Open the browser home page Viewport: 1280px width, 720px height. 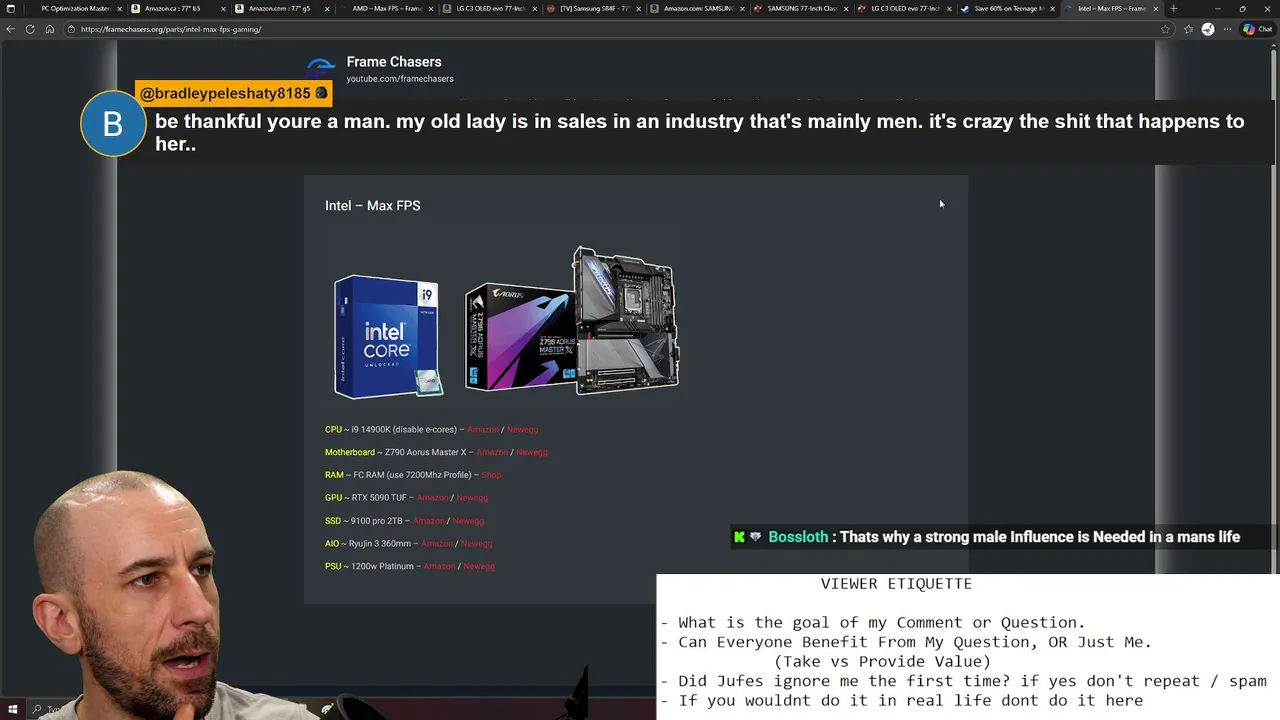point(49,29)
